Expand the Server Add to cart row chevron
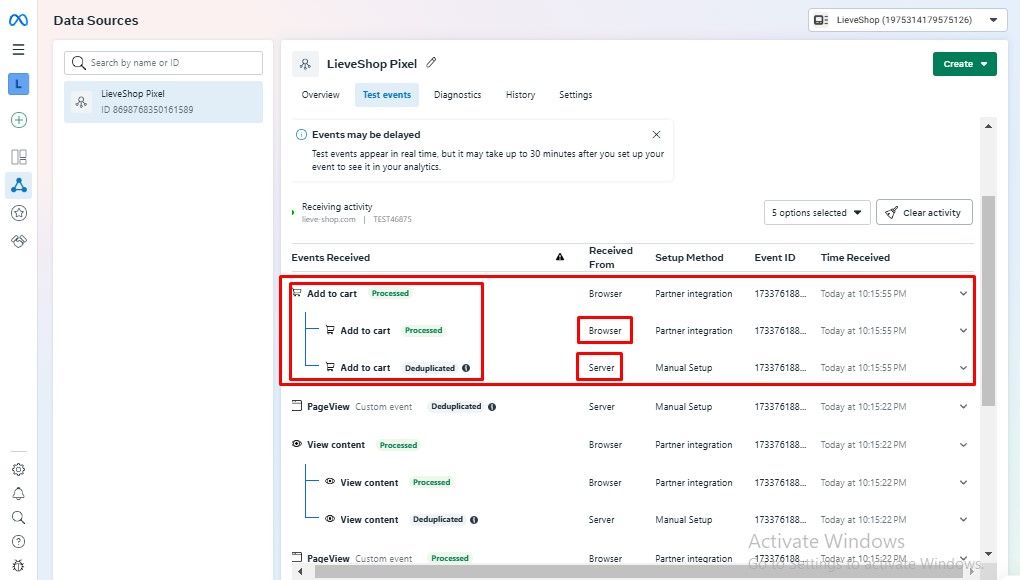 [963, 368]
